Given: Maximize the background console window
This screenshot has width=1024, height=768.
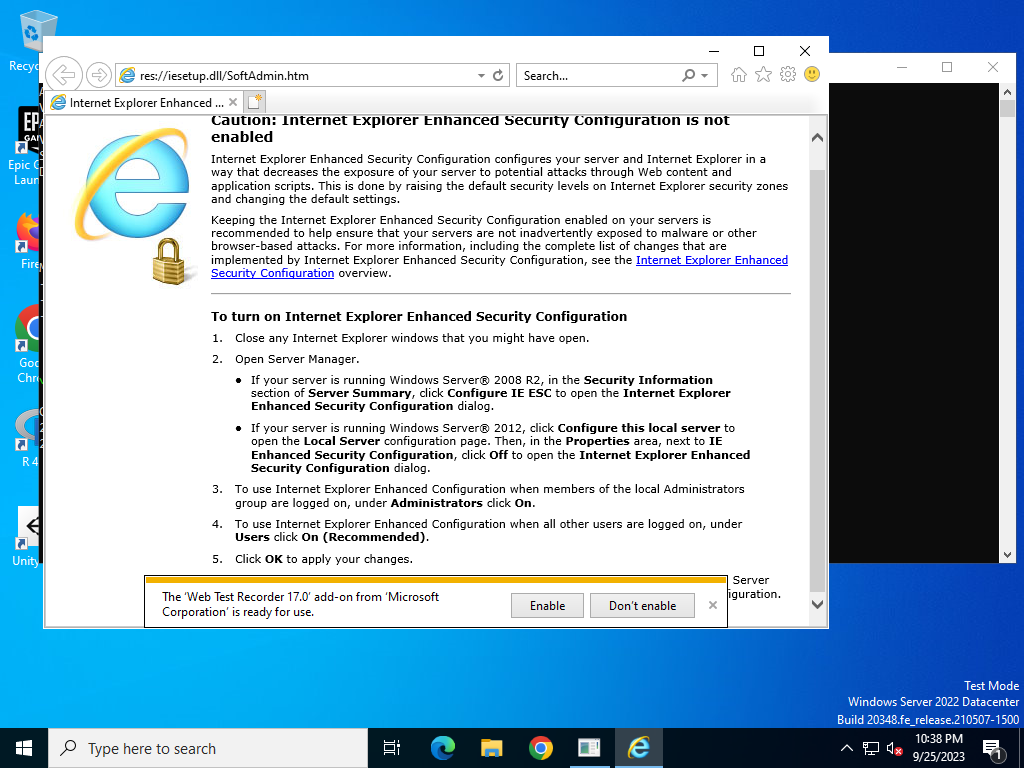Looking at the screenshot, I should pyautogui.click(x=947, y=67).
